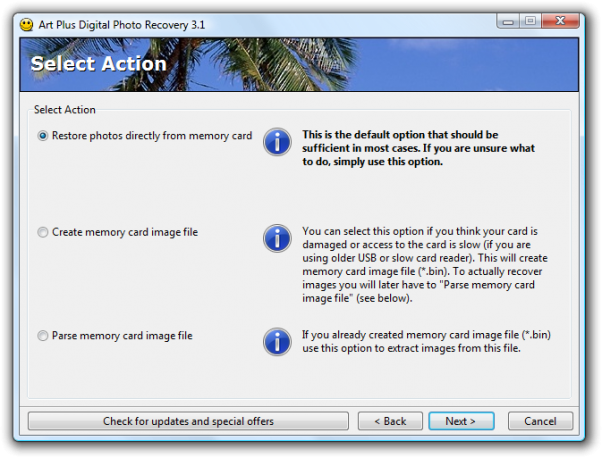
Task: Click the smiley app icon in title bar
Action: 26,25
